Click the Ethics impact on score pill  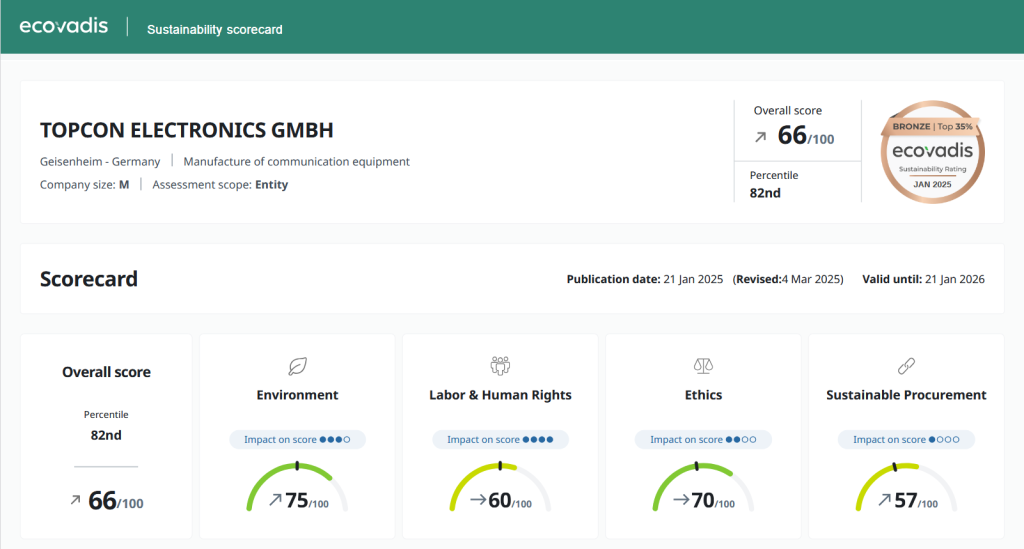(x=703, y=439)
